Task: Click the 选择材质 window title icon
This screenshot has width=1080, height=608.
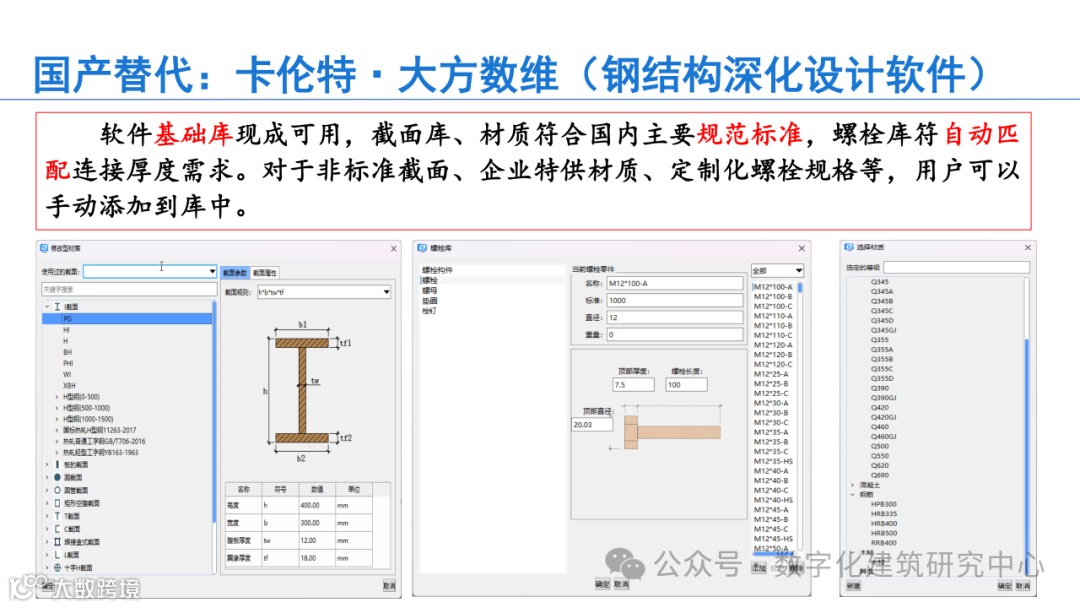Action: click(x=849, y=247)
